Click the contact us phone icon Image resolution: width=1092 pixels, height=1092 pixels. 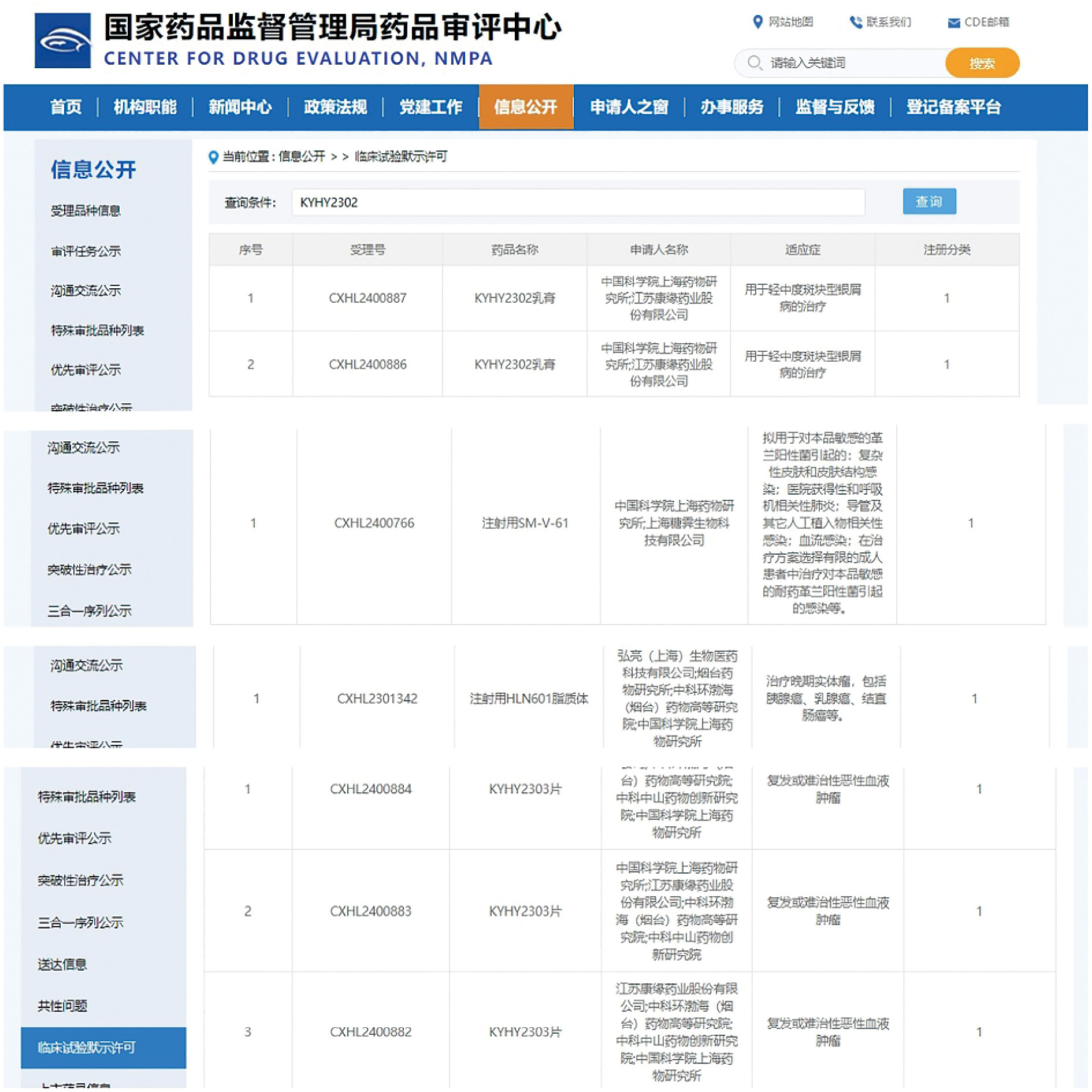coord(855,22)
